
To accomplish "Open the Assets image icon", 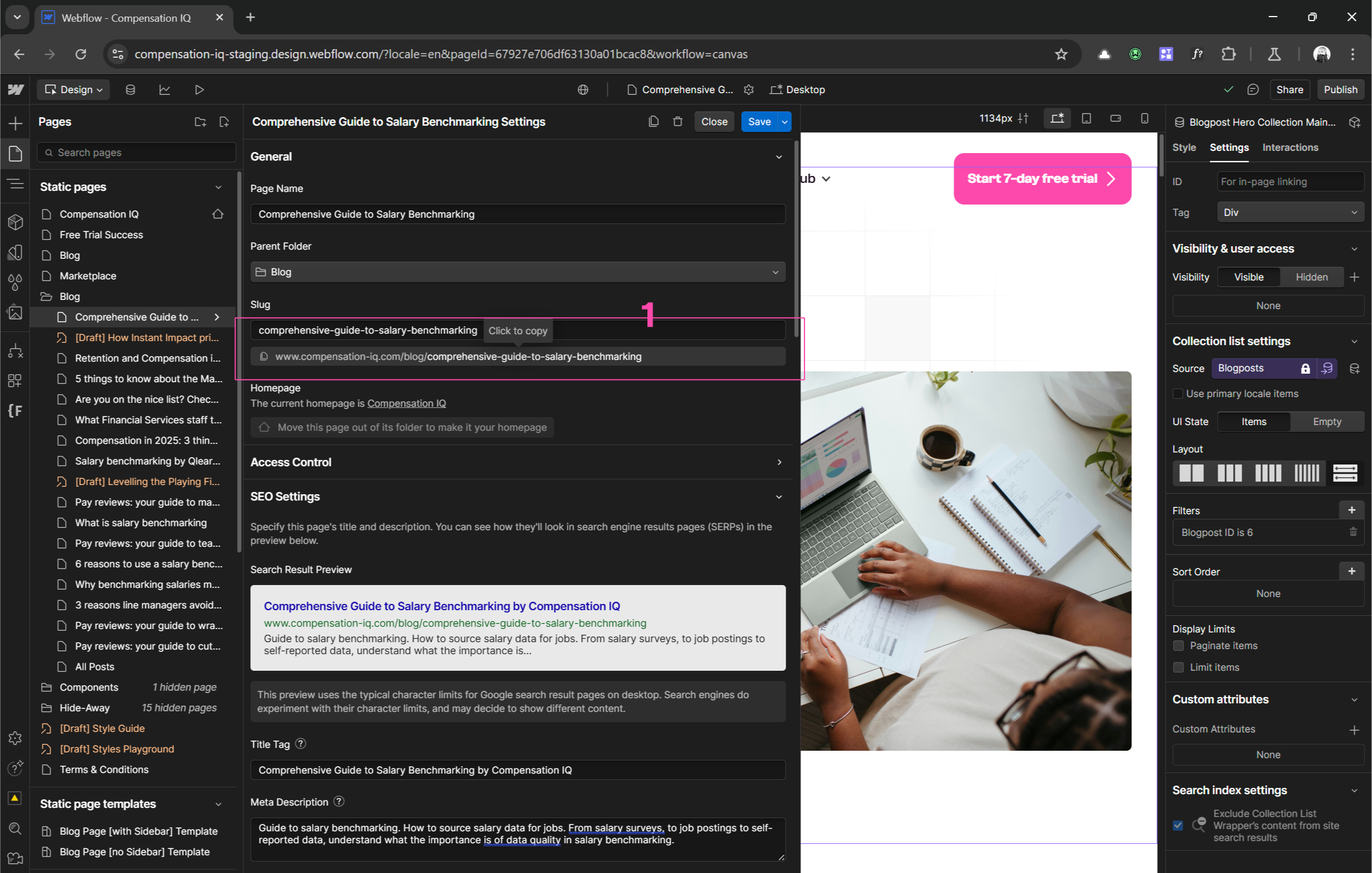I will tap(15, 313).
